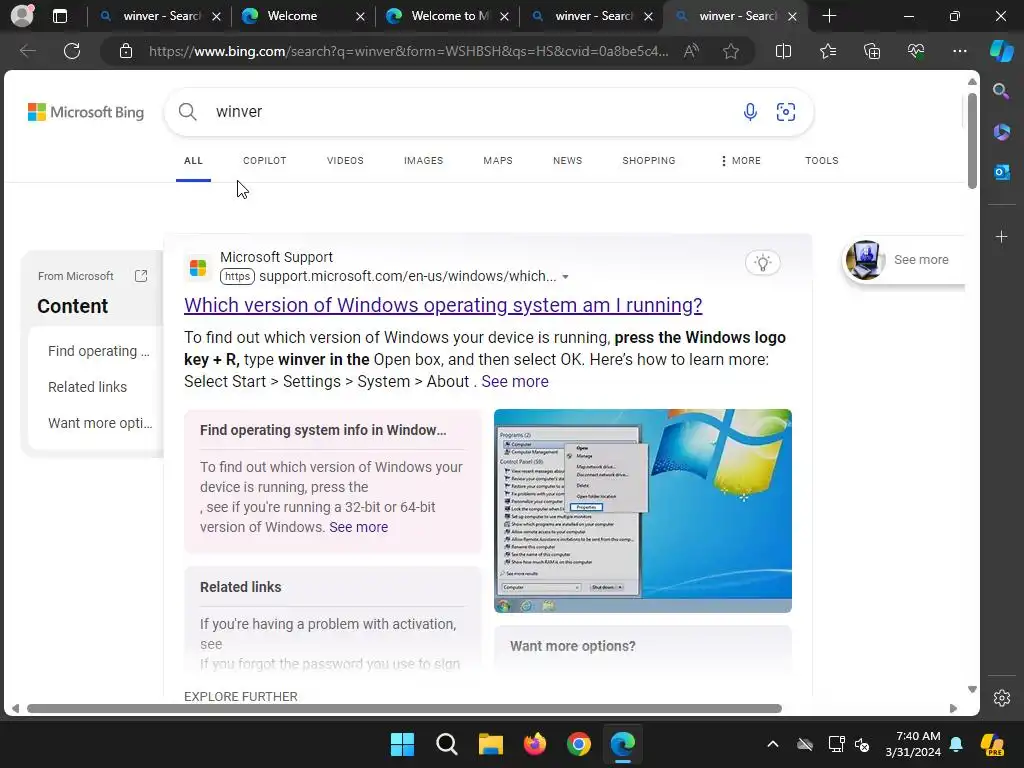Reload the page with refresh icon
Image resolution: width=1024 pixels, height=768 pixels.
click(72, 51)
